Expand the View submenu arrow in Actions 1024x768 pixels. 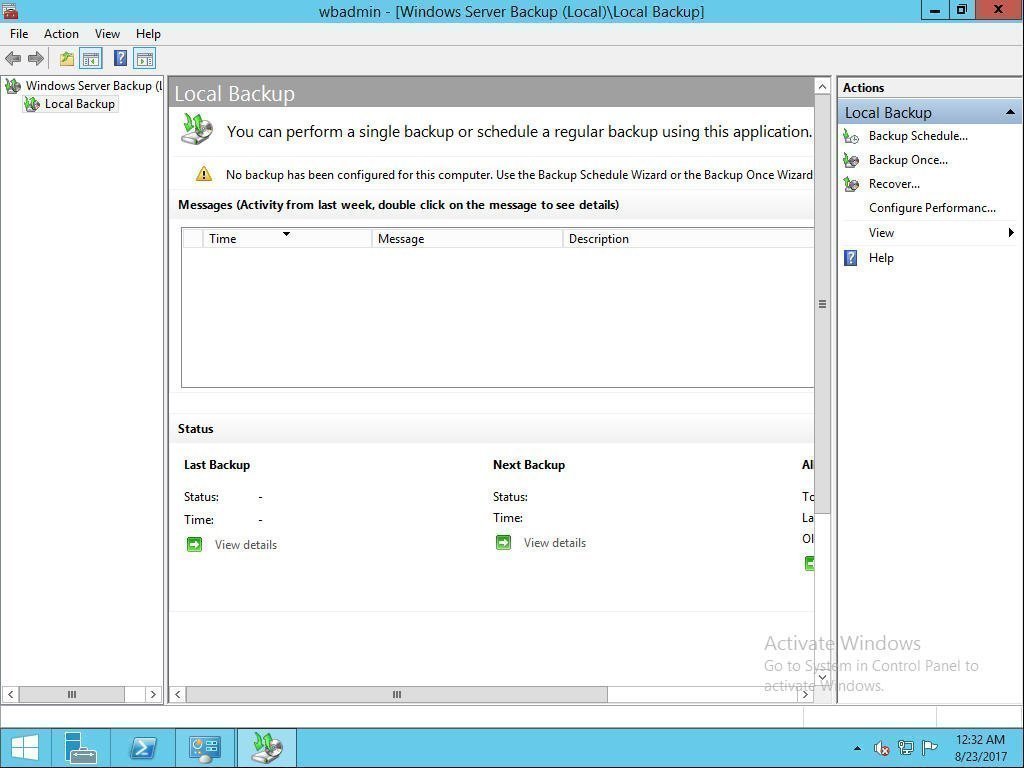[x=1010, y=232]
